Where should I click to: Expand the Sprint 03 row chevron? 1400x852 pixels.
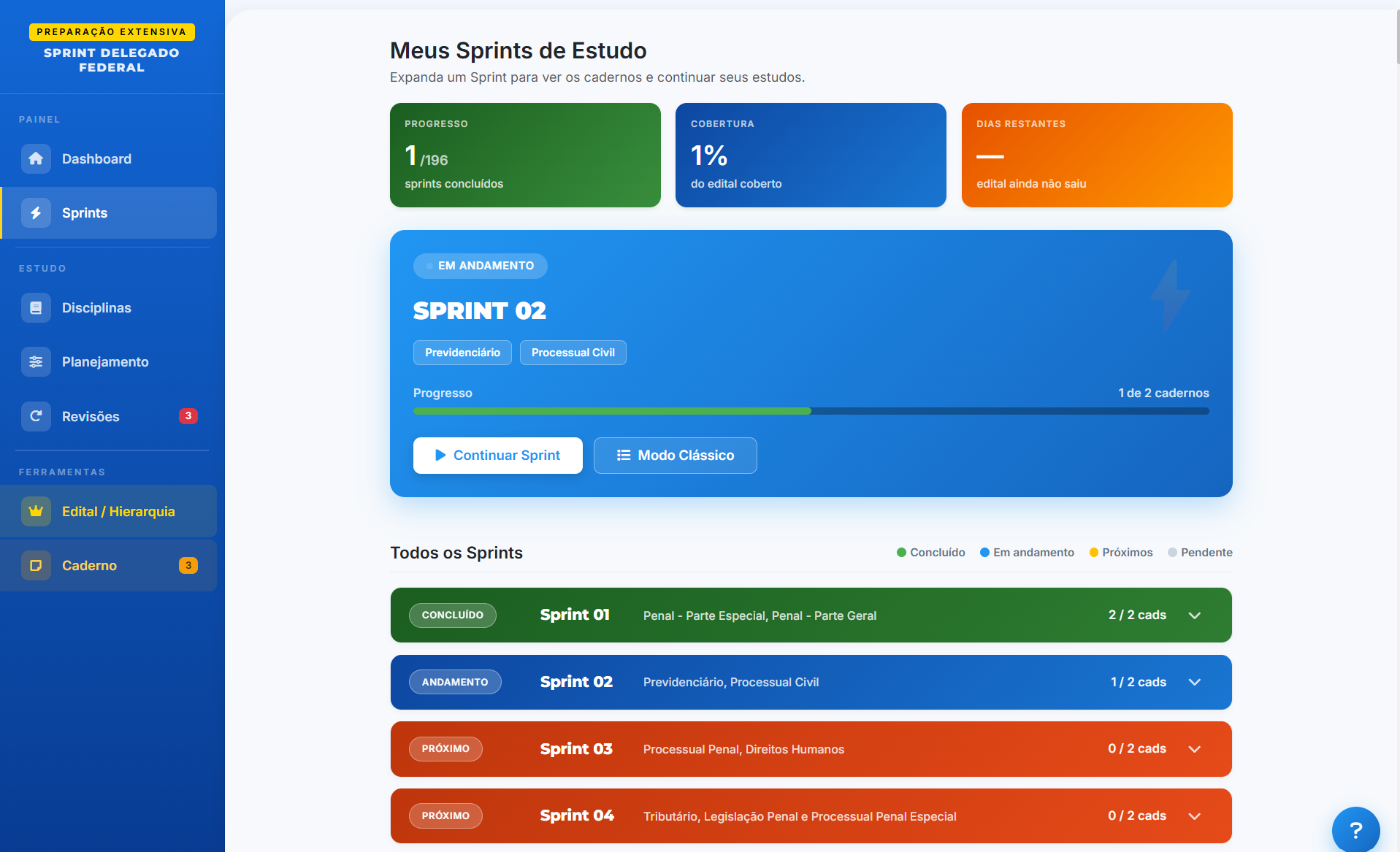tap(1195, 749)
